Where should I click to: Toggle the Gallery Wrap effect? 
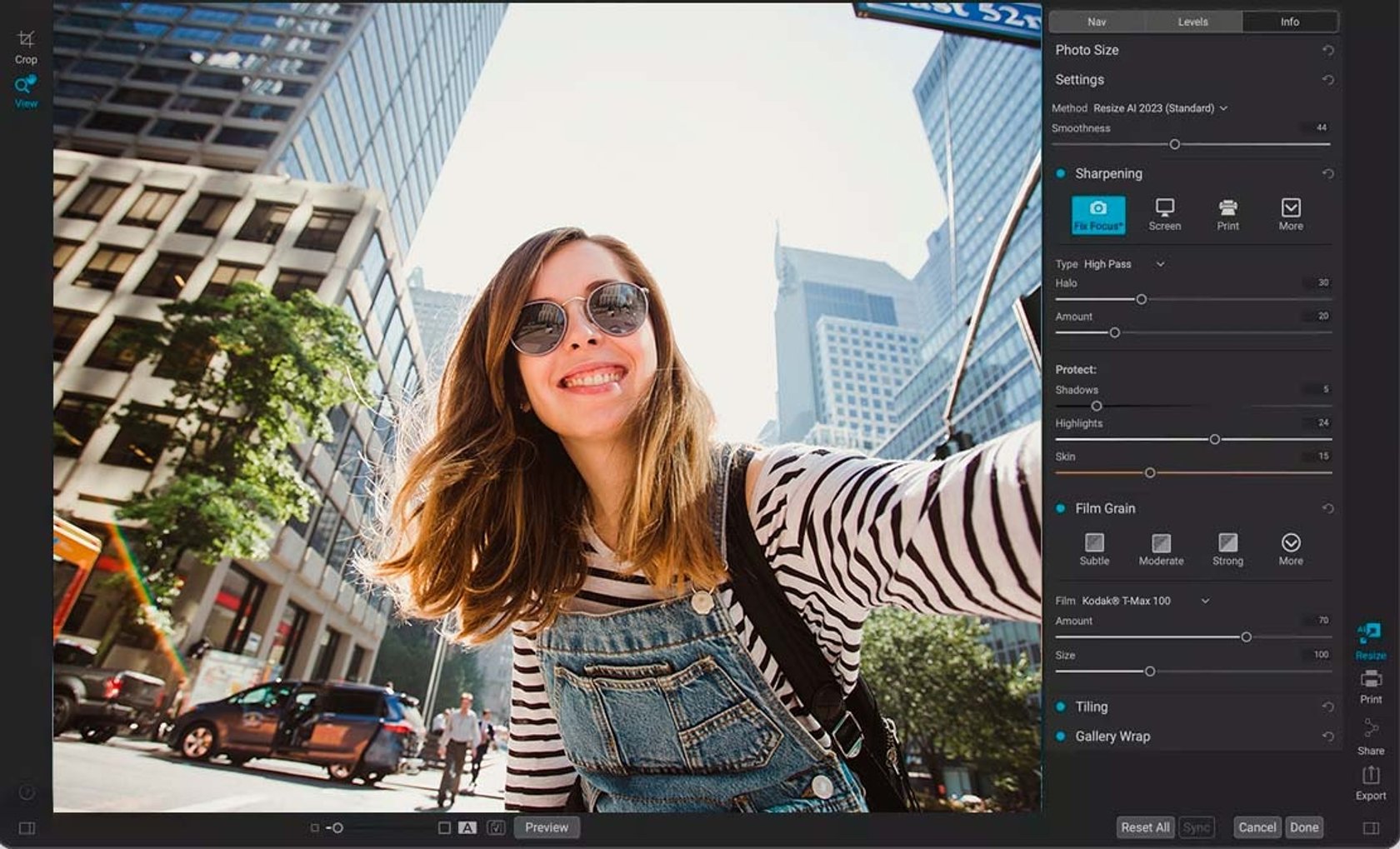click(1061, 737)
